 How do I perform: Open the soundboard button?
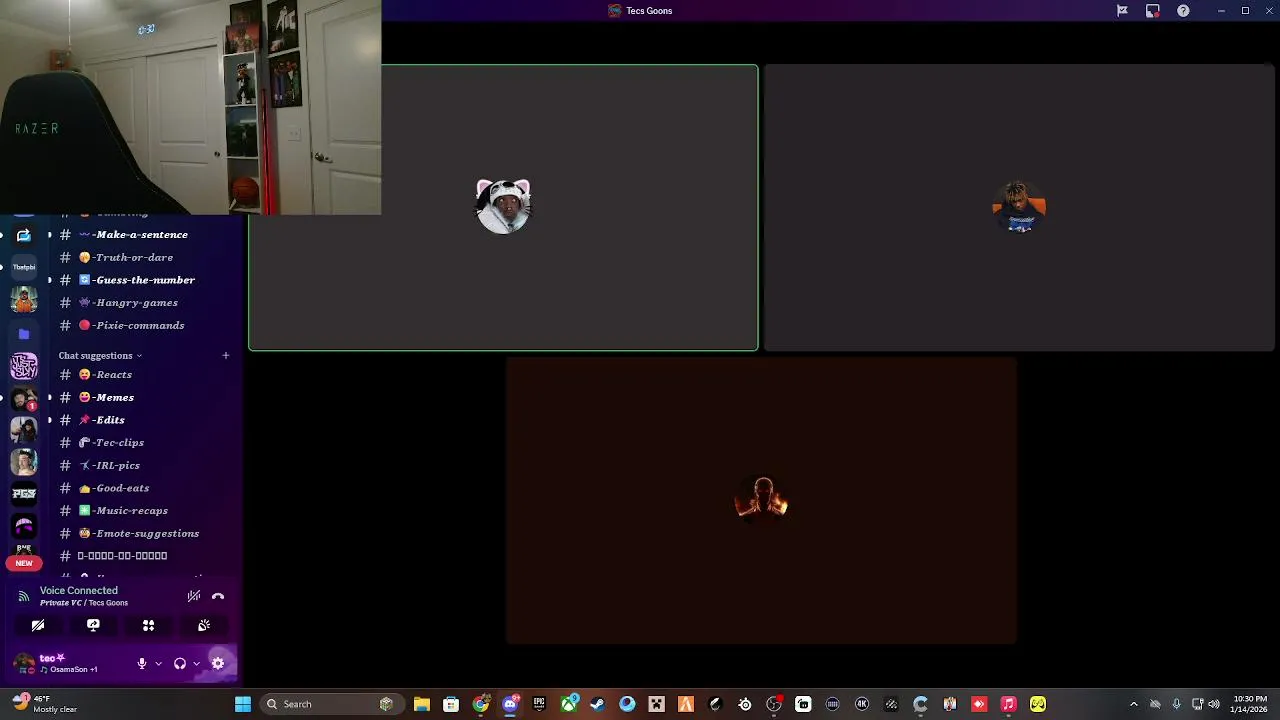click(204, 625)
